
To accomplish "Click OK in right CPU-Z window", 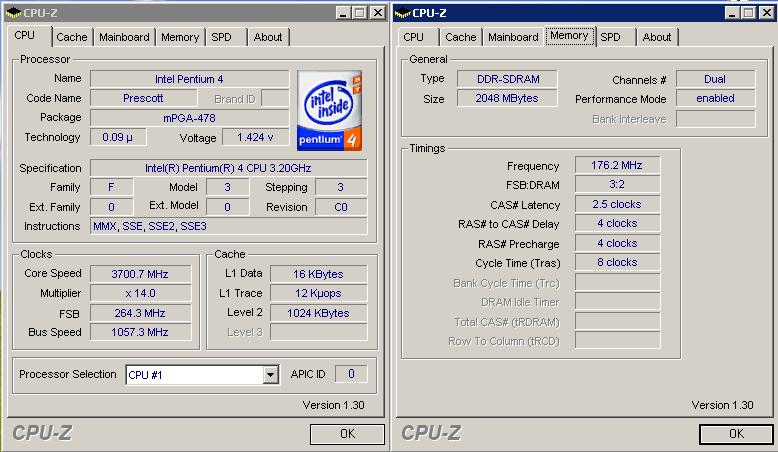I will (x=736, y=434).
